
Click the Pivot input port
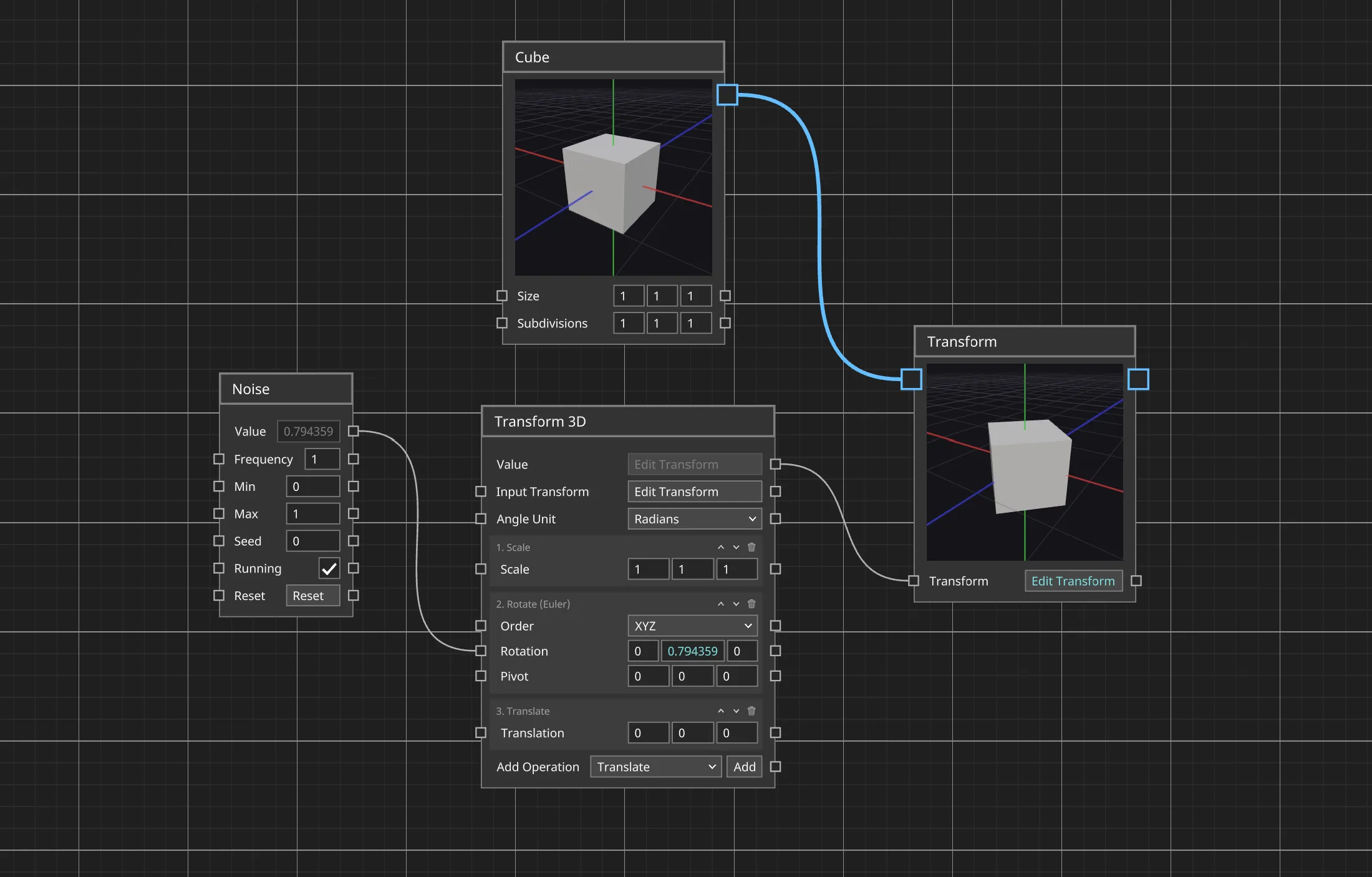(x=481, y=676)
